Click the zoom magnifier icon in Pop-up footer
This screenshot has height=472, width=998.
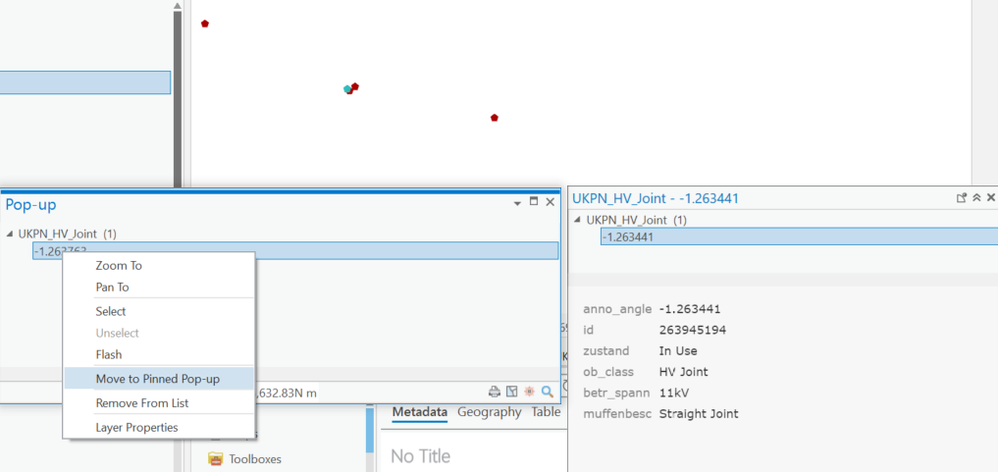[x=547, y=392]
